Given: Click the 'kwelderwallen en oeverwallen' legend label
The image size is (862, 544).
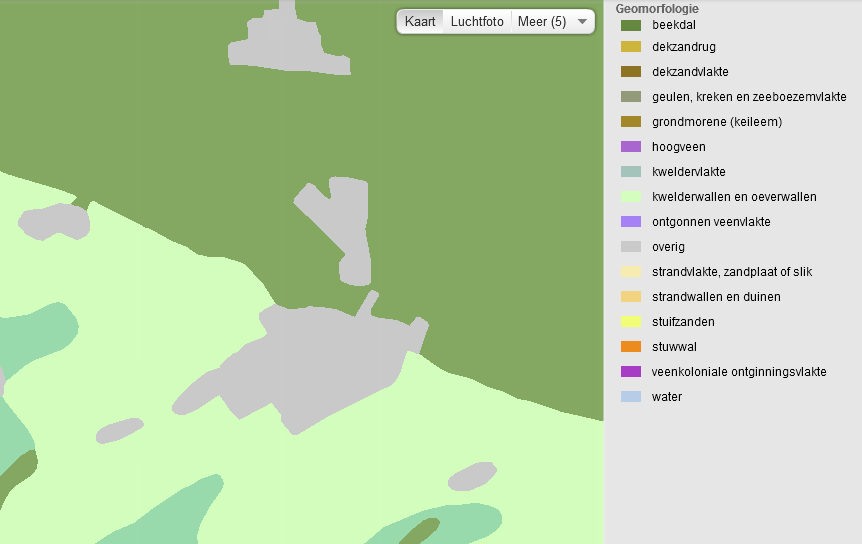Looking at the screenshot, I should pos(734,197).
